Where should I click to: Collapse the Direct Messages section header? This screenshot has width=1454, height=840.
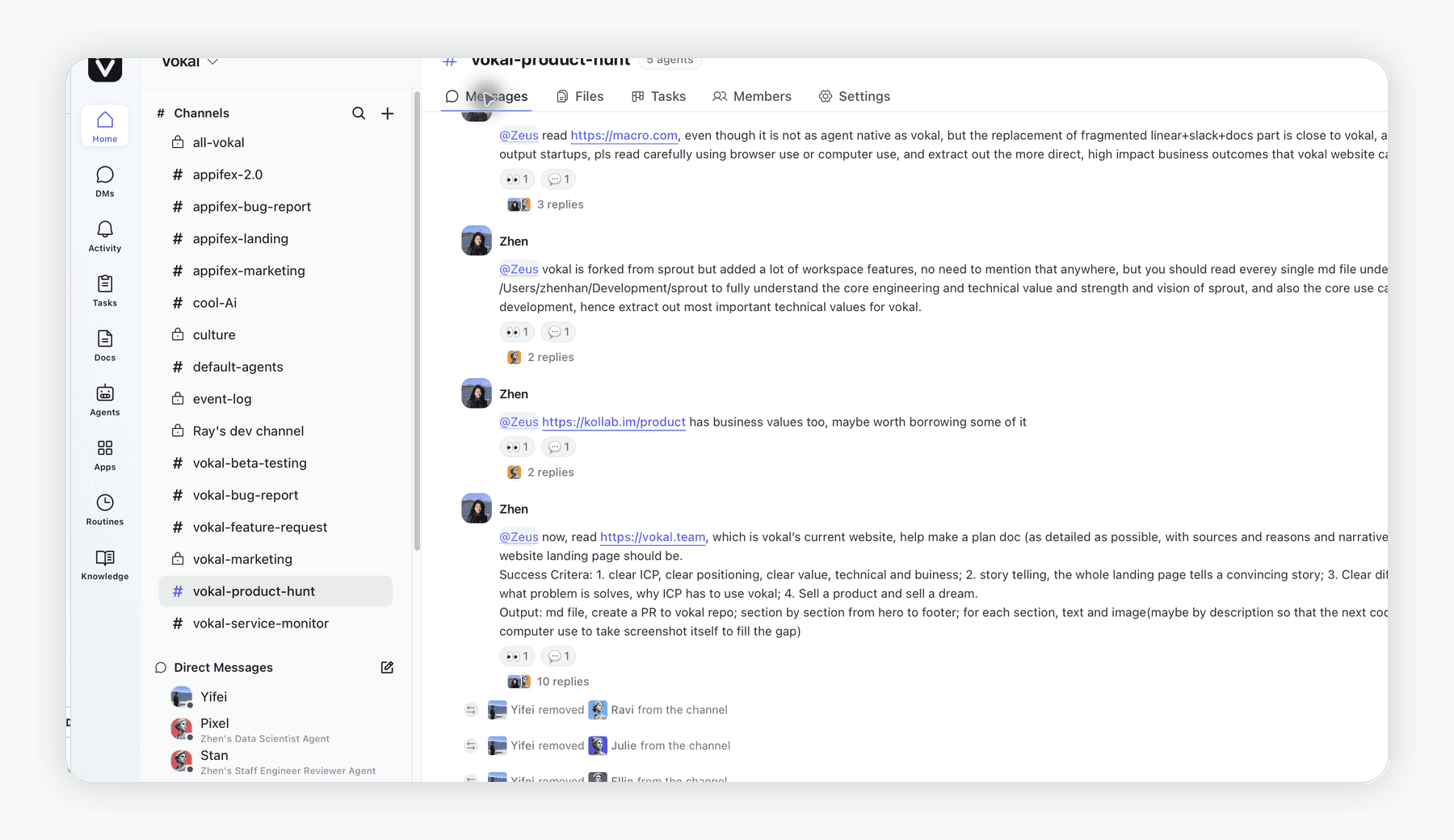coord(214,667)
